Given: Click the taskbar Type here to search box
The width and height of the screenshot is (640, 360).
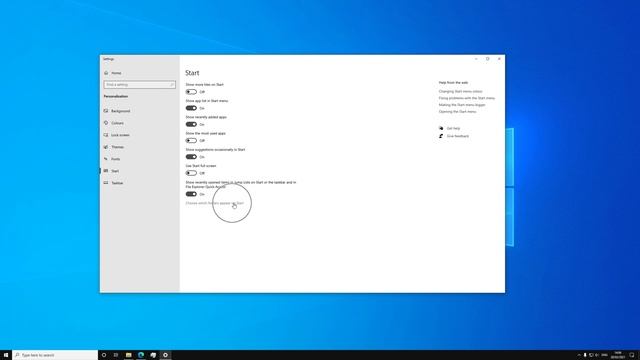Looking at the screenshot, I should point(55,355).
